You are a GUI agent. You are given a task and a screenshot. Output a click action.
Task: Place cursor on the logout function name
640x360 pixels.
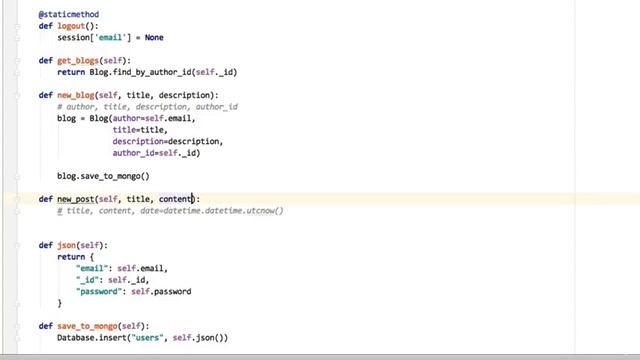[x=71, y=26]
